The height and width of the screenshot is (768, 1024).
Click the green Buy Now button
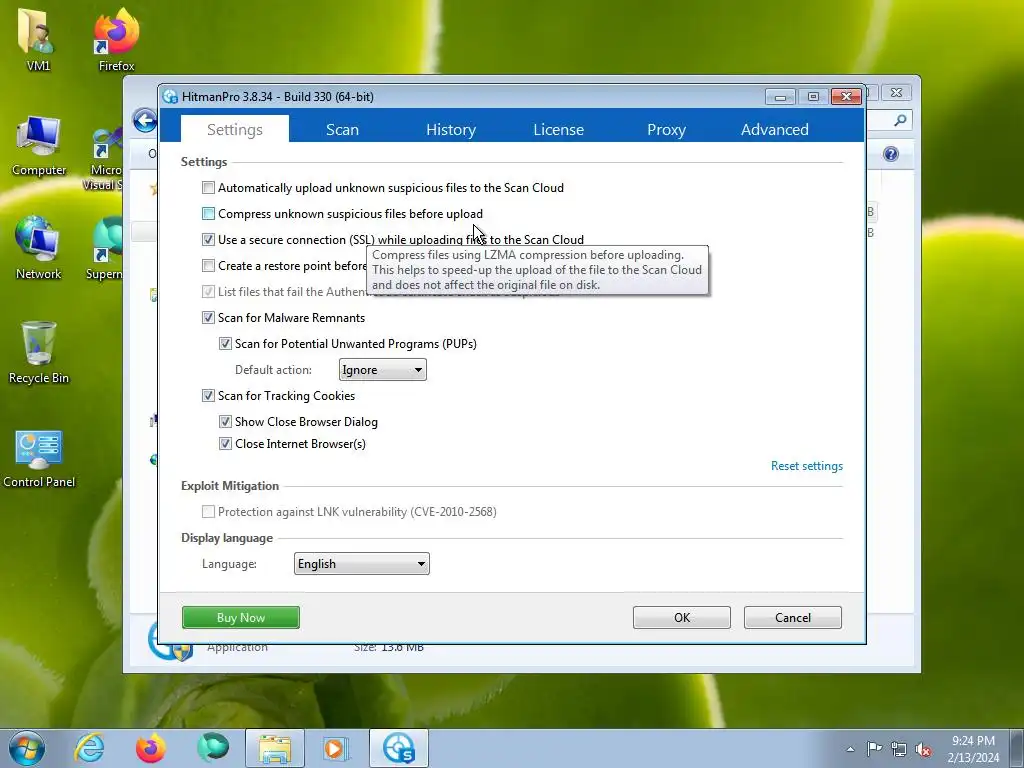point(241,618)
